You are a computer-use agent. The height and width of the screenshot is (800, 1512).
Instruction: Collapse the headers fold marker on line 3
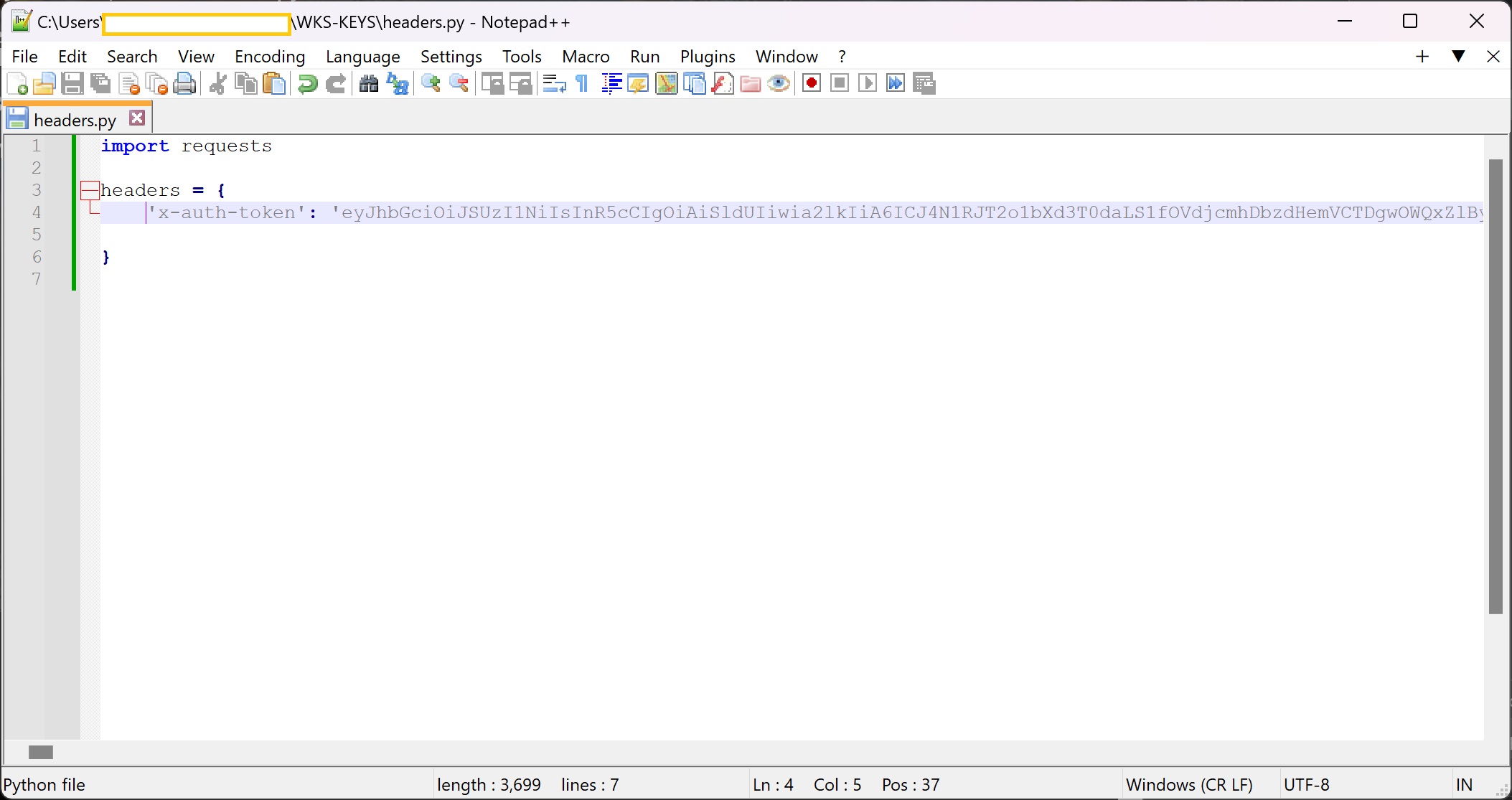point(90,190)
